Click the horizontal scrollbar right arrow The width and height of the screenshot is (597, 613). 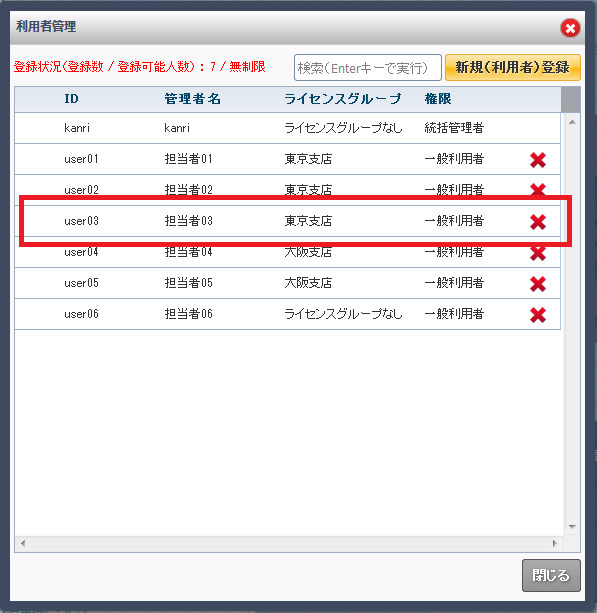(x=554, y=543)
